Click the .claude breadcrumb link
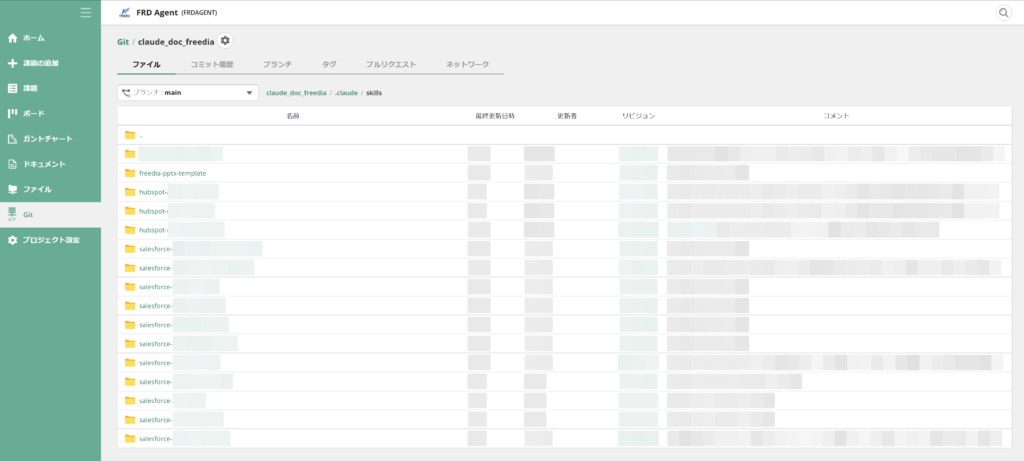Image resolution: width=1024 pixels, height=461 pixels. [346, 93]
